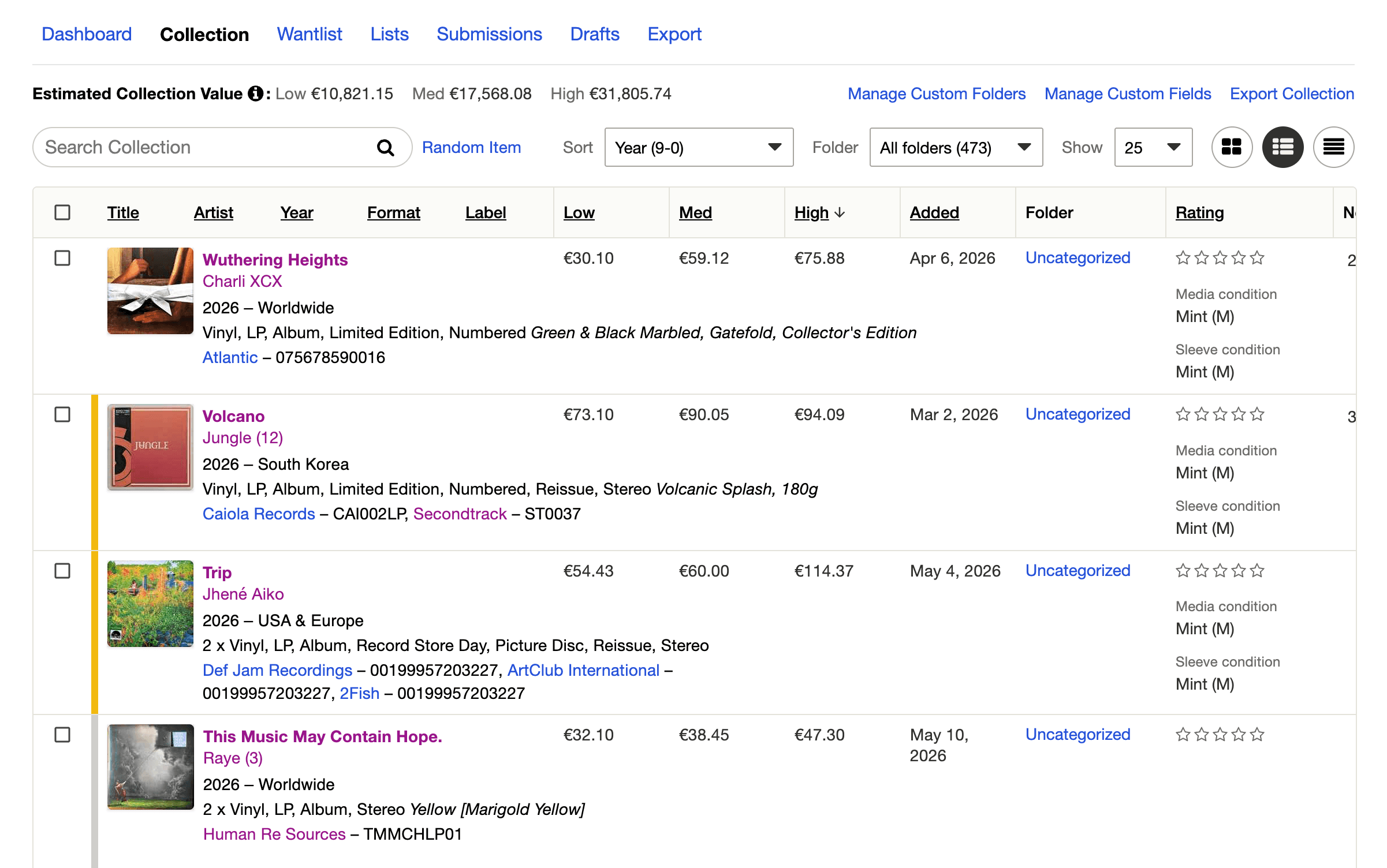The height and width of the screenshot is (868, 1387).
Task: Open the Wantlist tab
Action: [x=310, y=34]
